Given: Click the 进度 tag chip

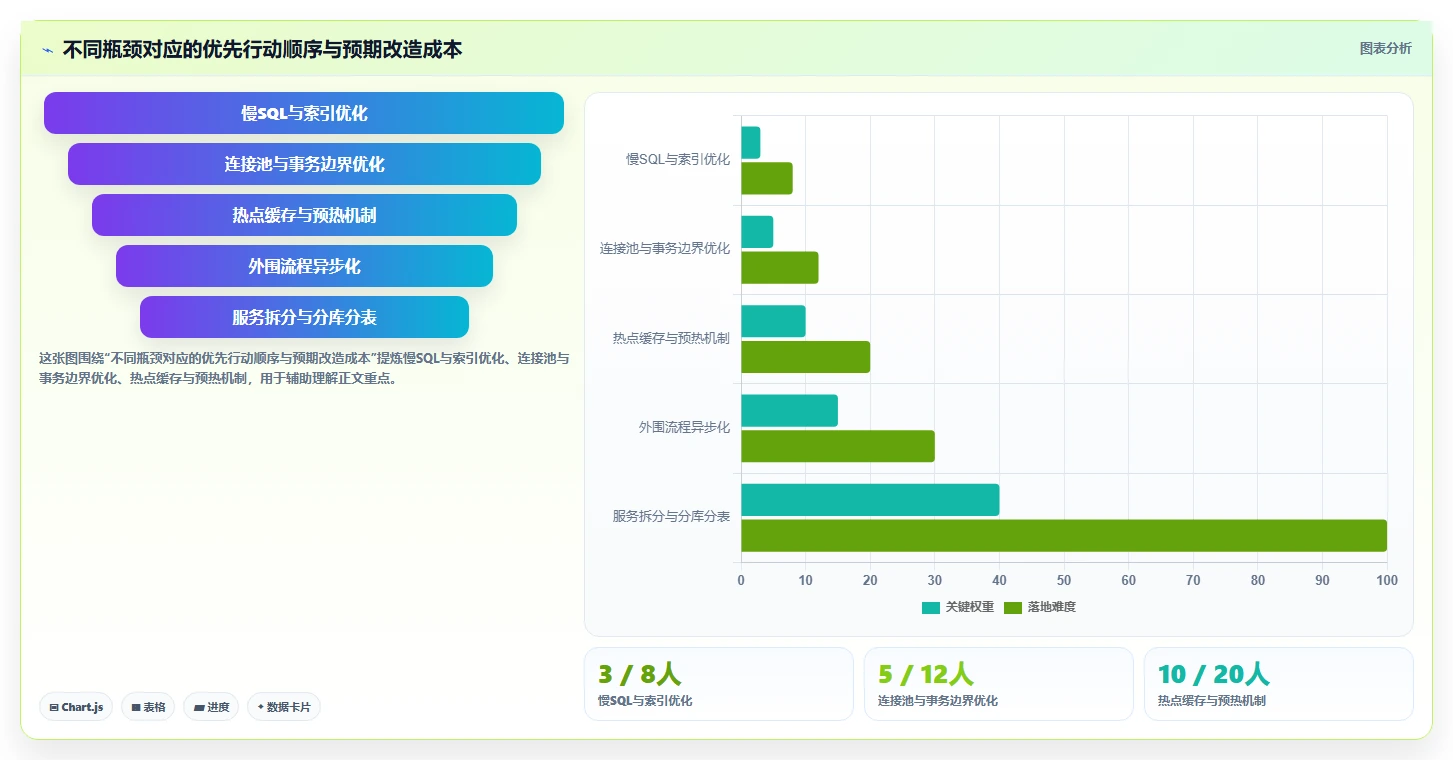Looking at the screenshot, I should coord(211,707).
